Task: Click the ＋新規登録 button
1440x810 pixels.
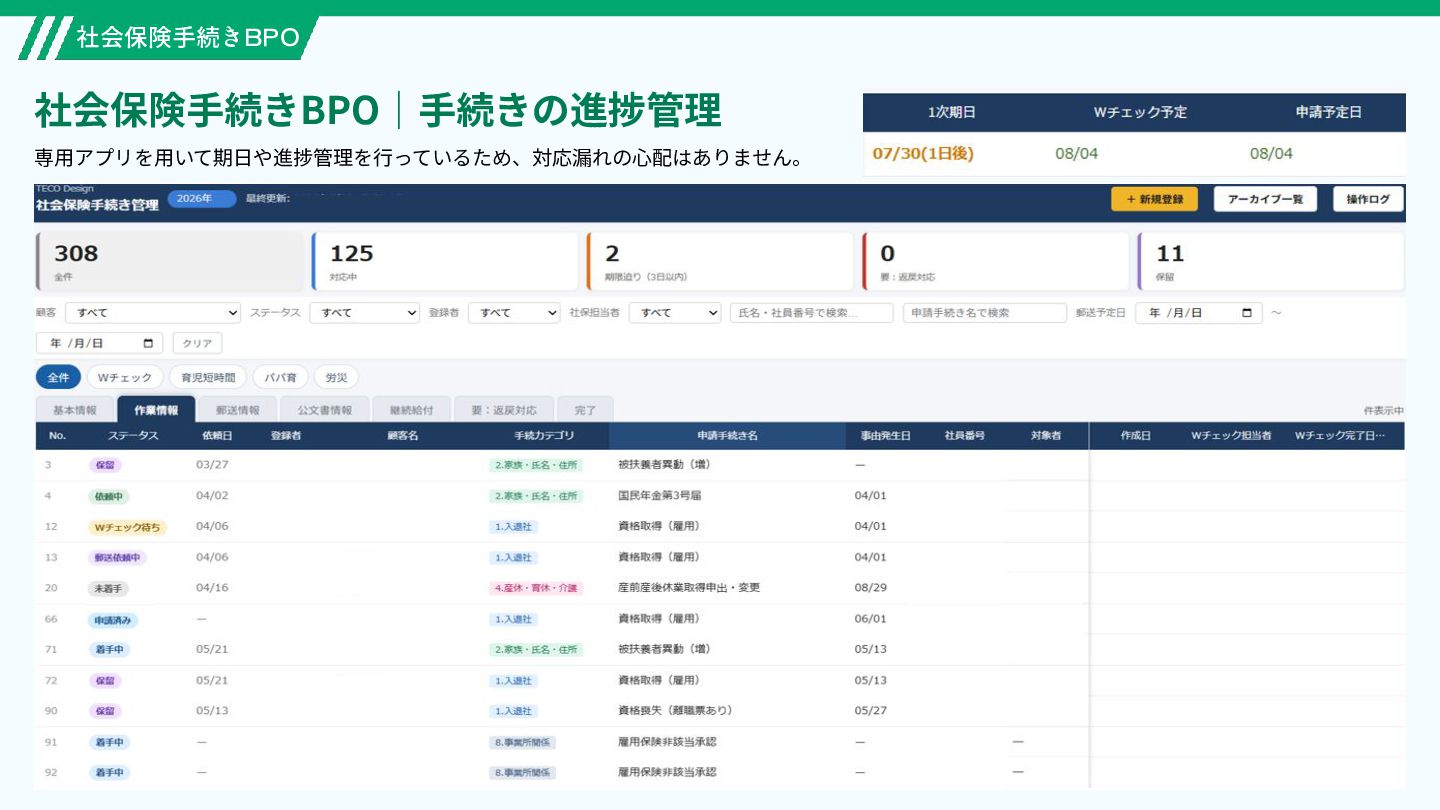Action: click(1154, 199)
